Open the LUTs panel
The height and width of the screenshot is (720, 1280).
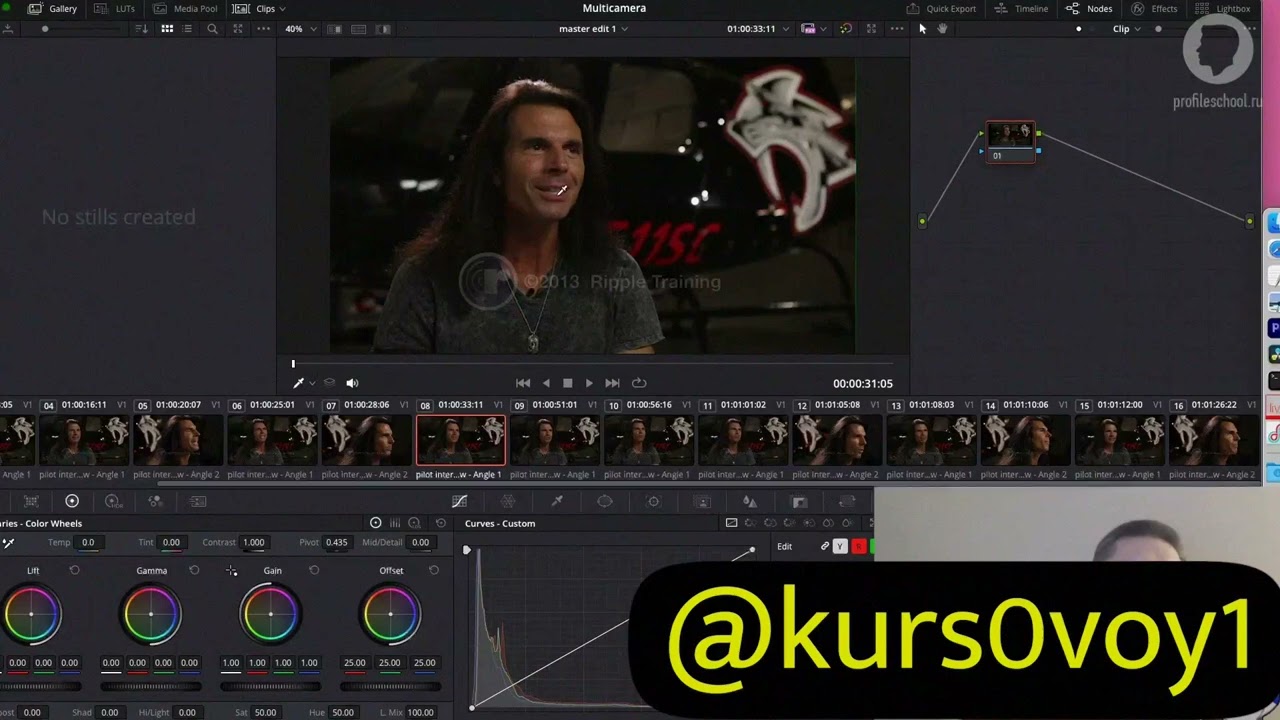[115, 9]
